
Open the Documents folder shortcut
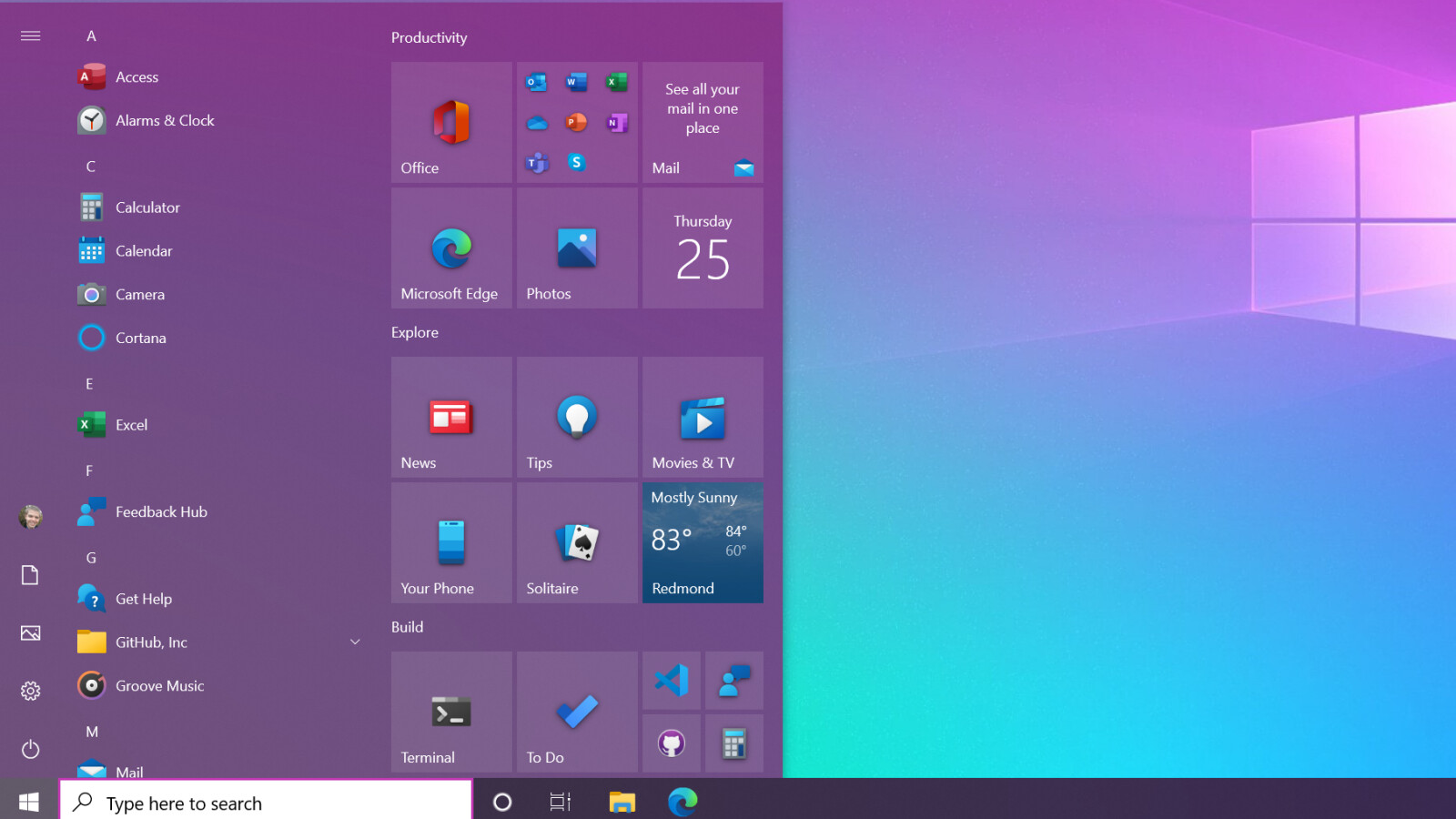click(x=30, y=575)
